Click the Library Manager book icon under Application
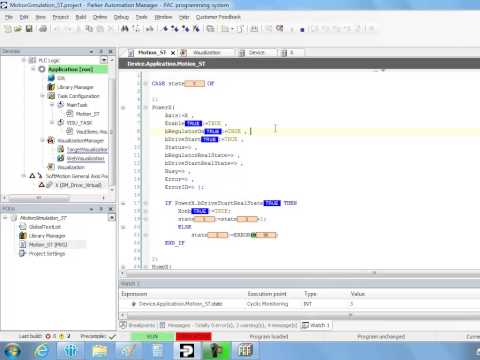 pos(51,87)
